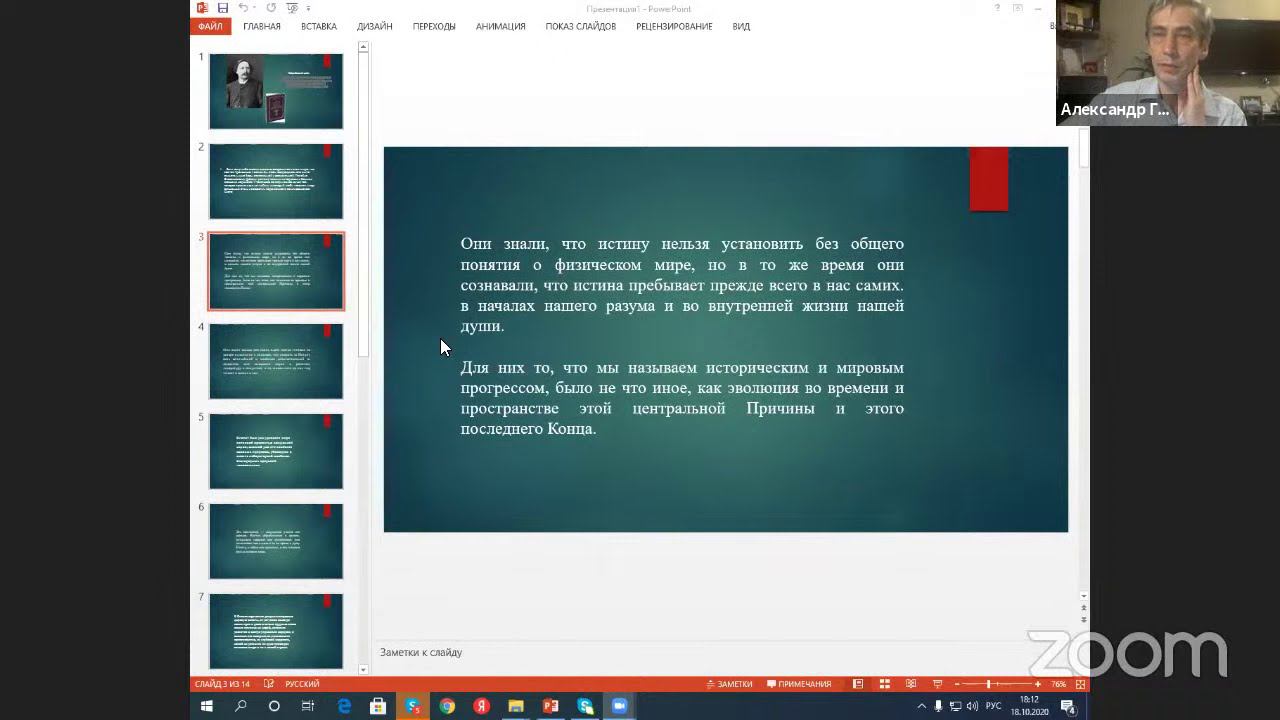This screenshot has height=720, width=1280.
Task: Open Windows taskbar search
Action: click(241, 706)
